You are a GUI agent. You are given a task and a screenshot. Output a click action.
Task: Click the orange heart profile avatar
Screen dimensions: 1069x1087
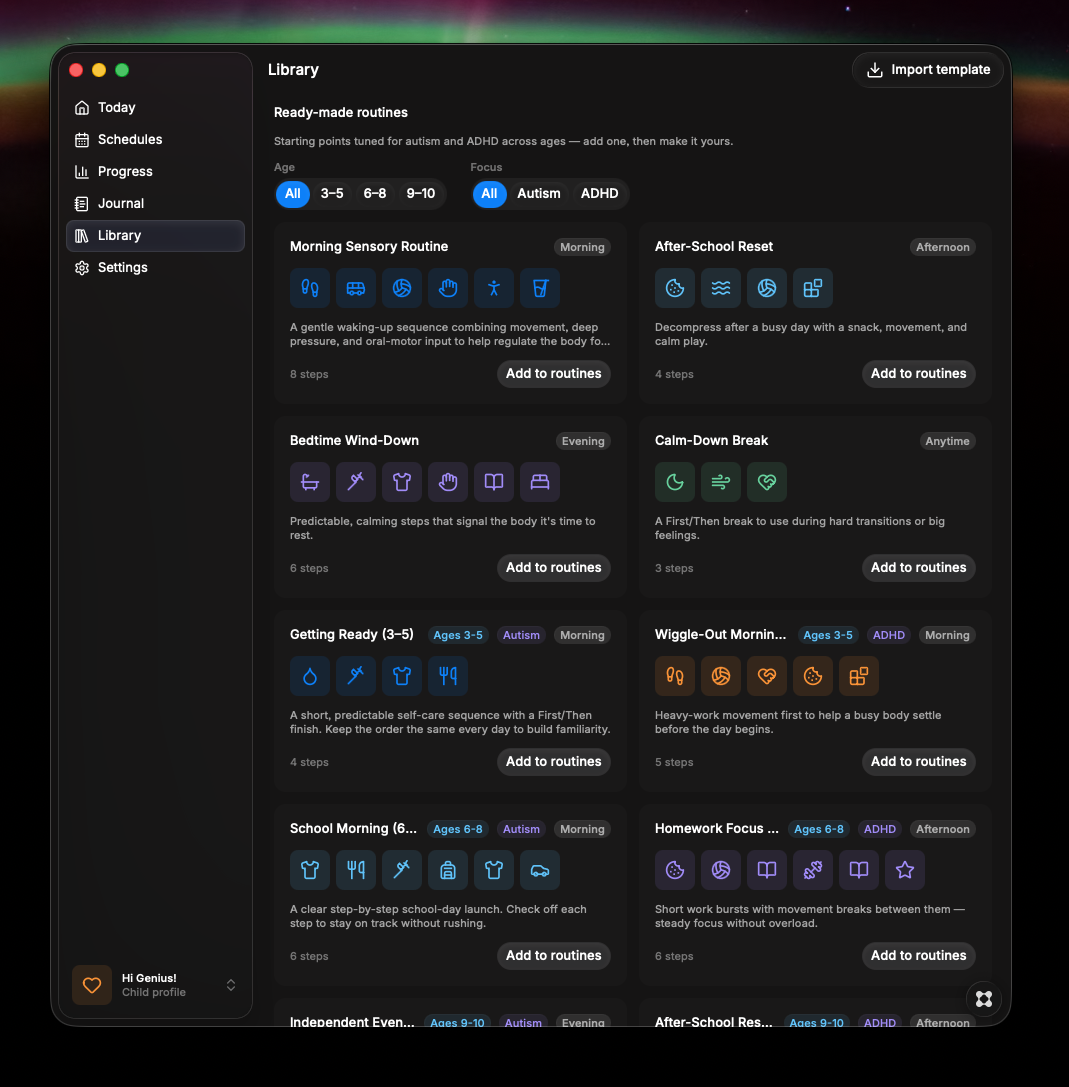point(92,985)
